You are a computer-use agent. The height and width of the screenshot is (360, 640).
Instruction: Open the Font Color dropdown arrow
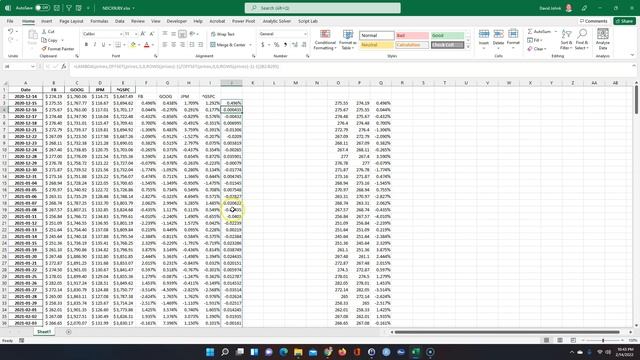(x=153, y=45)
